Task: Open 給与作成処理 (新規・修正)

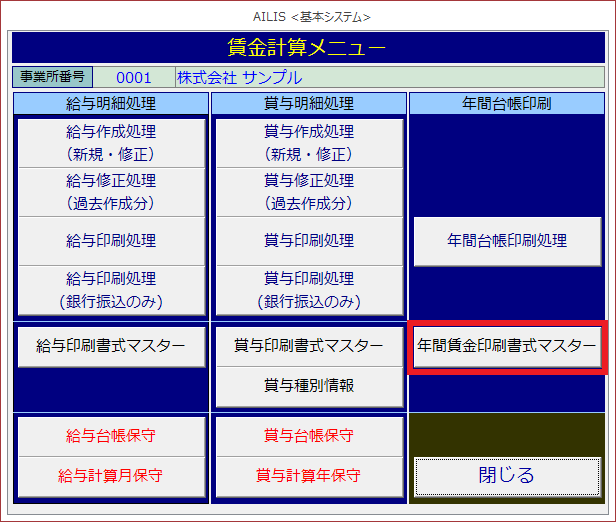Action: (111, 142)
